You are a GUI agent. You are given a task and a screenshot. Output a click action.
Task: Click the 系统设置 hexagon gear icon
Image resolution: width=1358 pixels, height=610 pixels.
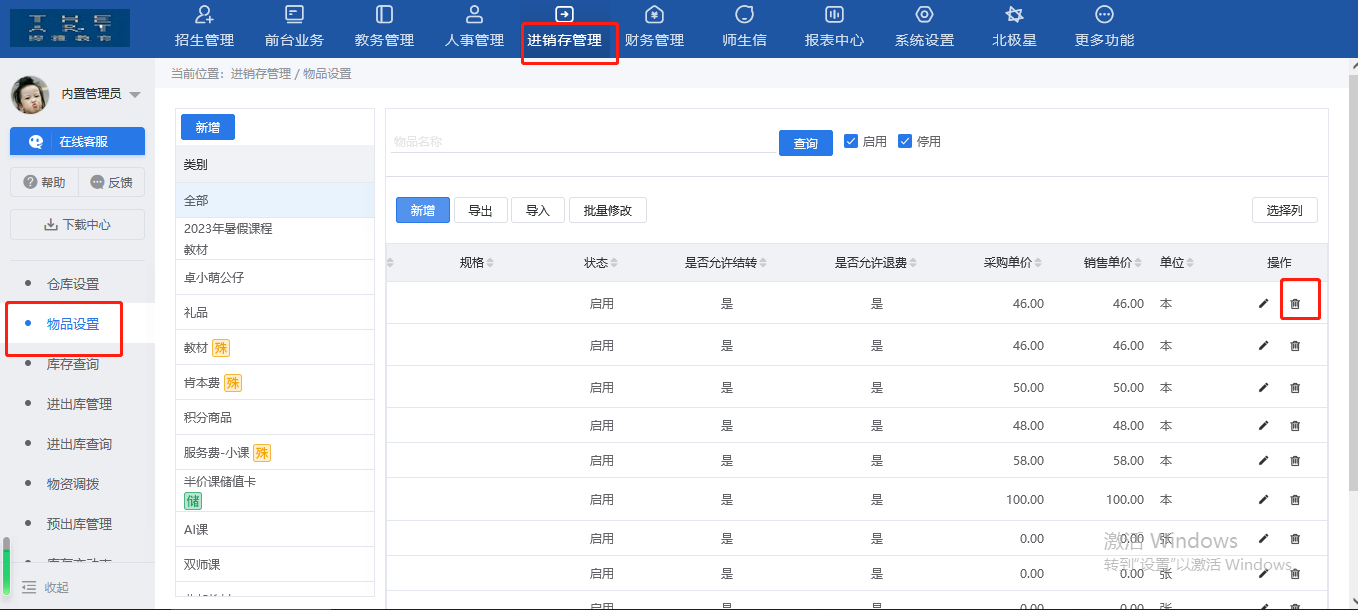click(924, 14)
